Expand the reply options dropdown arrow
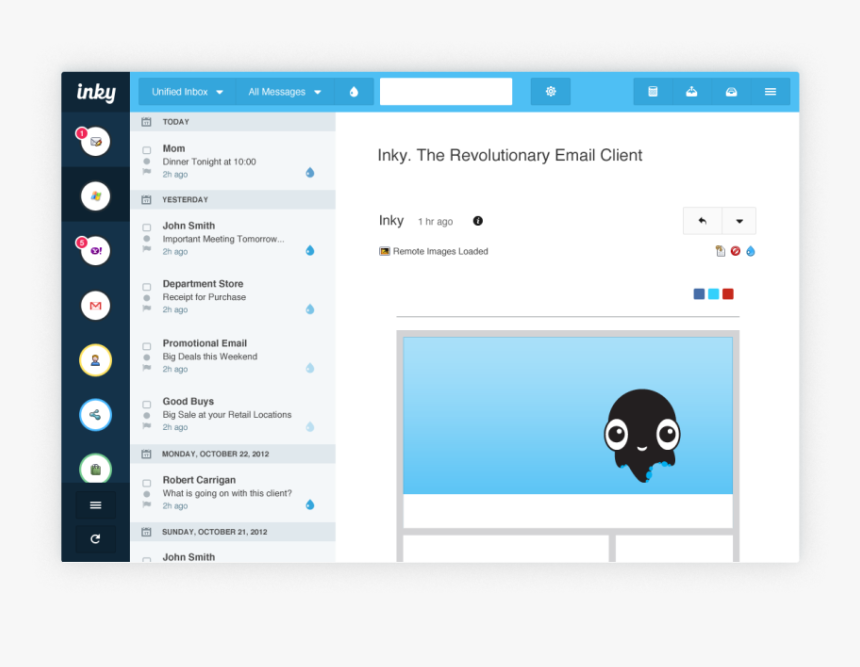This screenshot has width=860, height=667. click(x=739, y=221)
